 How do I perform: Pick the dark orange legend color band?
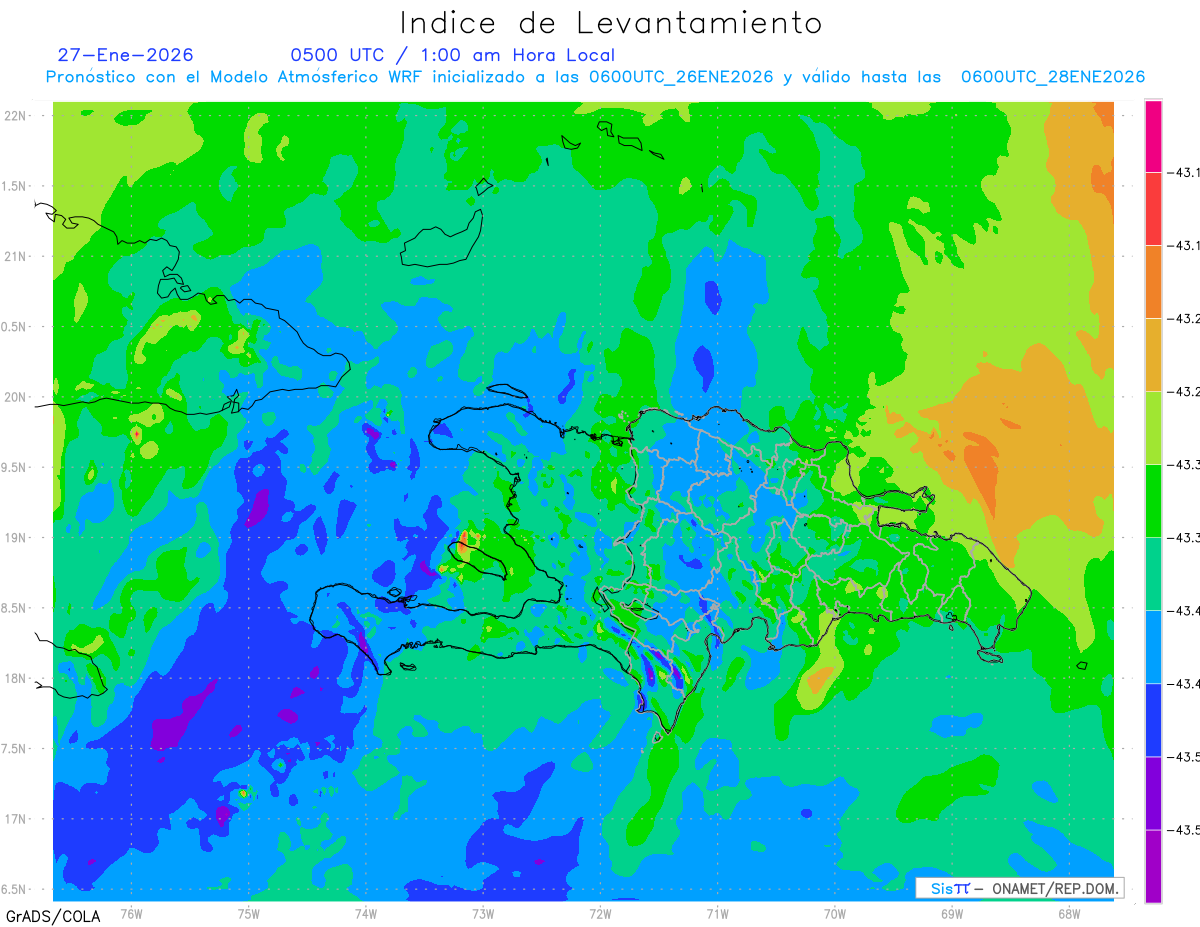pyautogui.click(x=1153, y=282)
